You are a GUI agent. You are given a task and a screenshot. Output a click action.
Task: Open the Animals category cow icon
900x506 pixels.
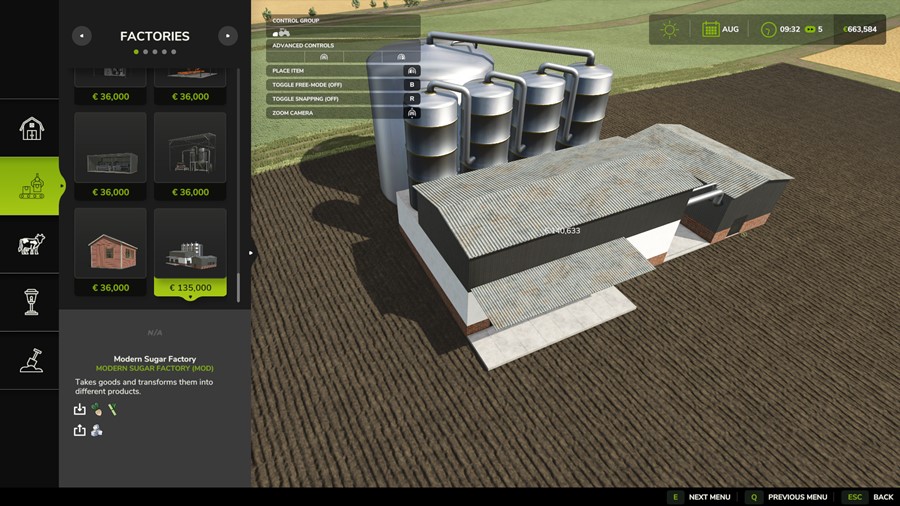point(32,244)
